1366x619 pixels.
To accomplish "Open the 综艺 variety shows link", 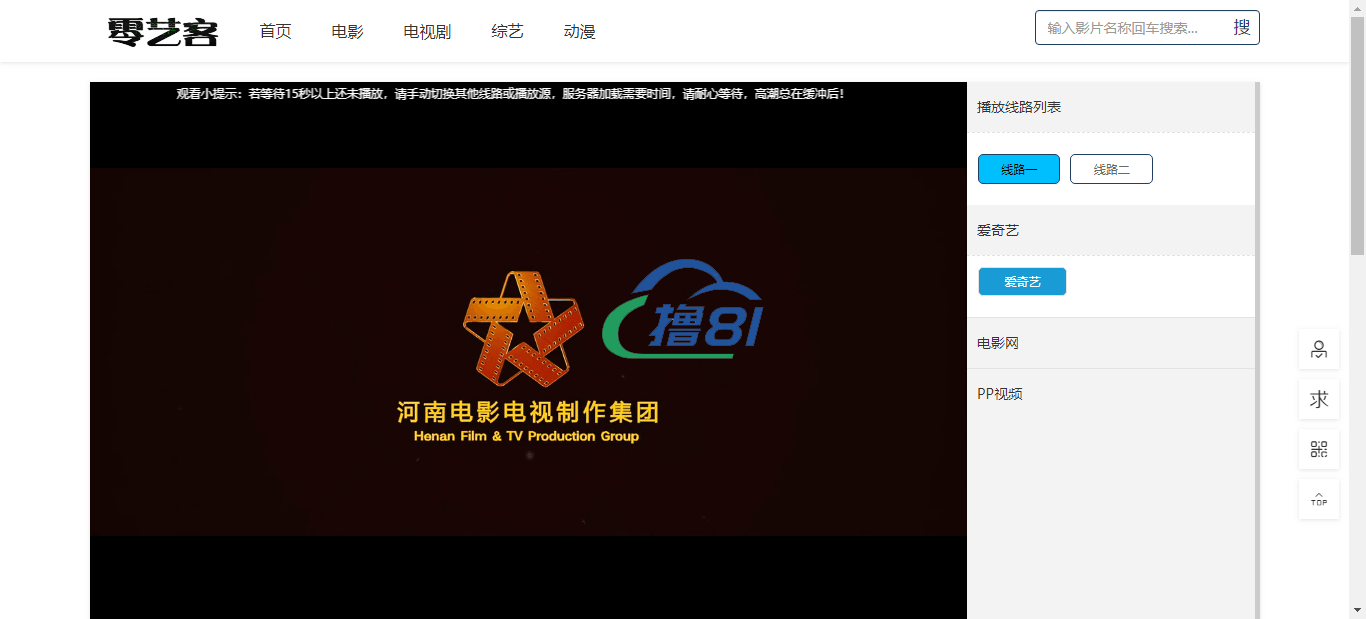I will click(x=507, y=32).
